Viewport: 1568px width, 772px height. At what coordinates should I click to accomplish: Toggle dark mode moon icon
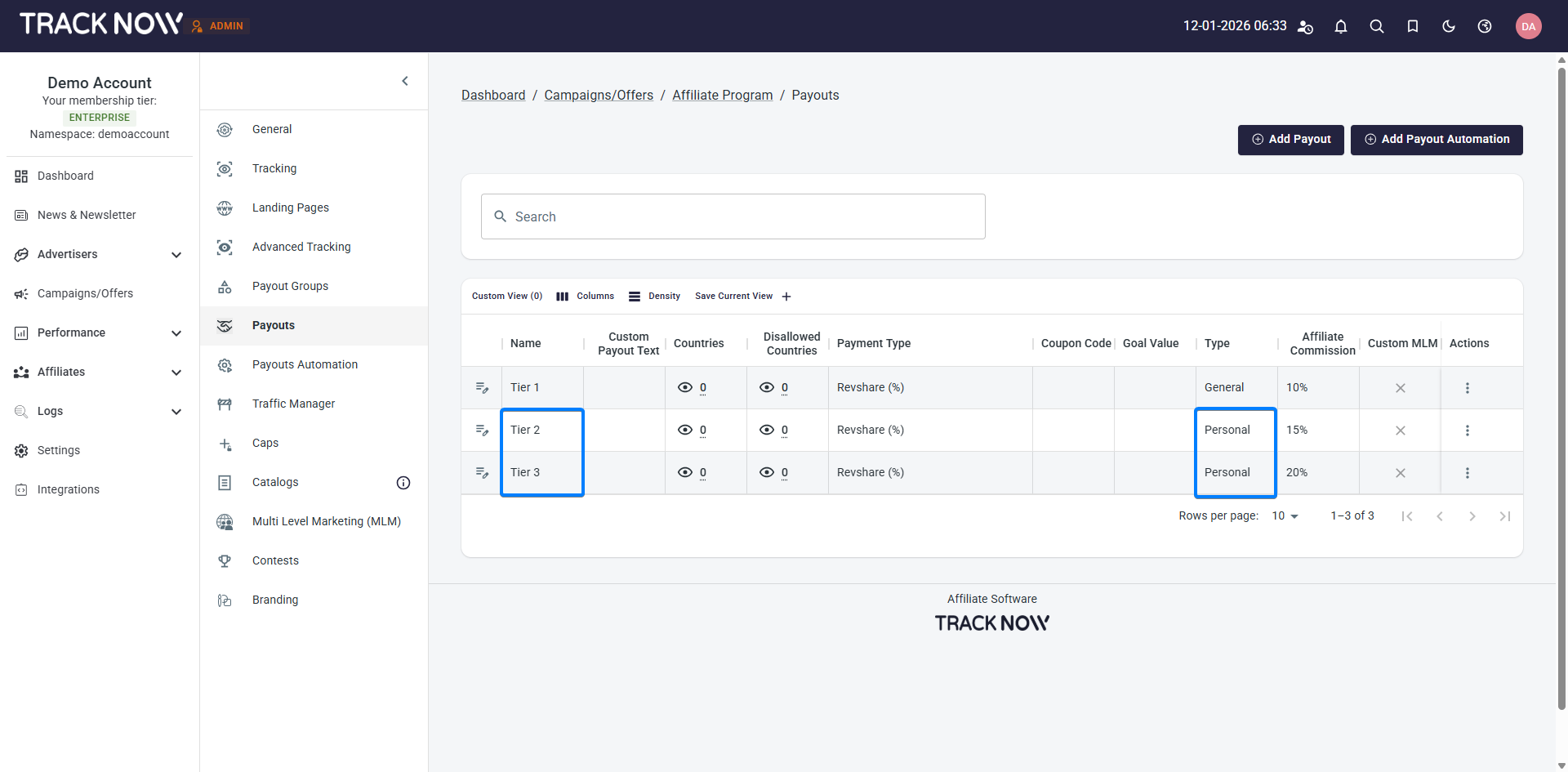1448,26
